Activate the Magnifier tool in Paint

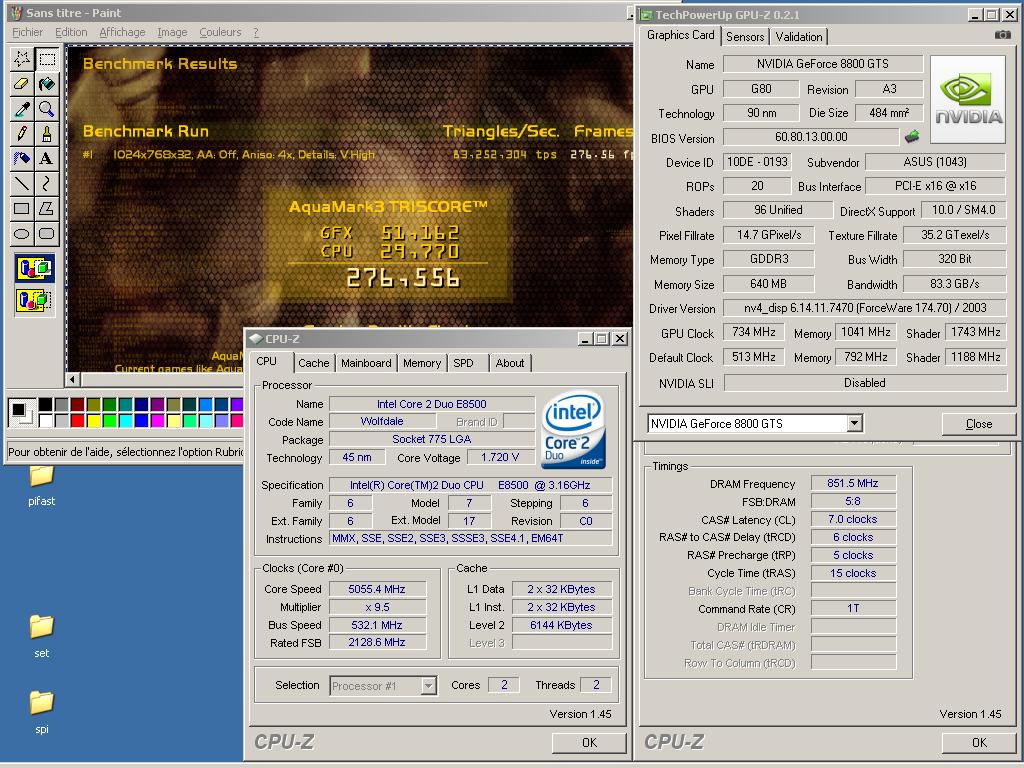point(47,109)
